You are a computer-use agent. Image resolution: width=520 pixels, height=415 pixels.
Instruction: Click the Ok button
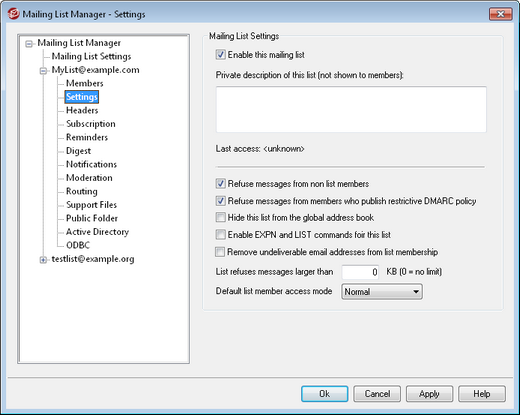pos(325,394)
